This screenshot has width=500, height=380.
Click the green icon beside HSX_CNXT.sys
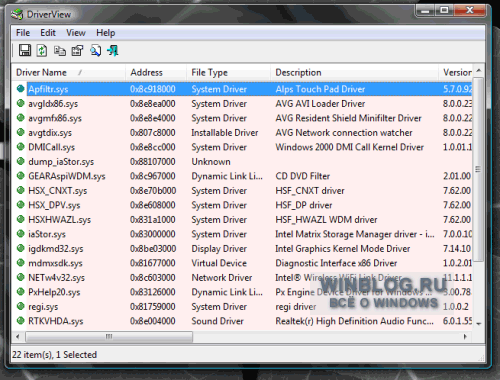coord(21,190)
